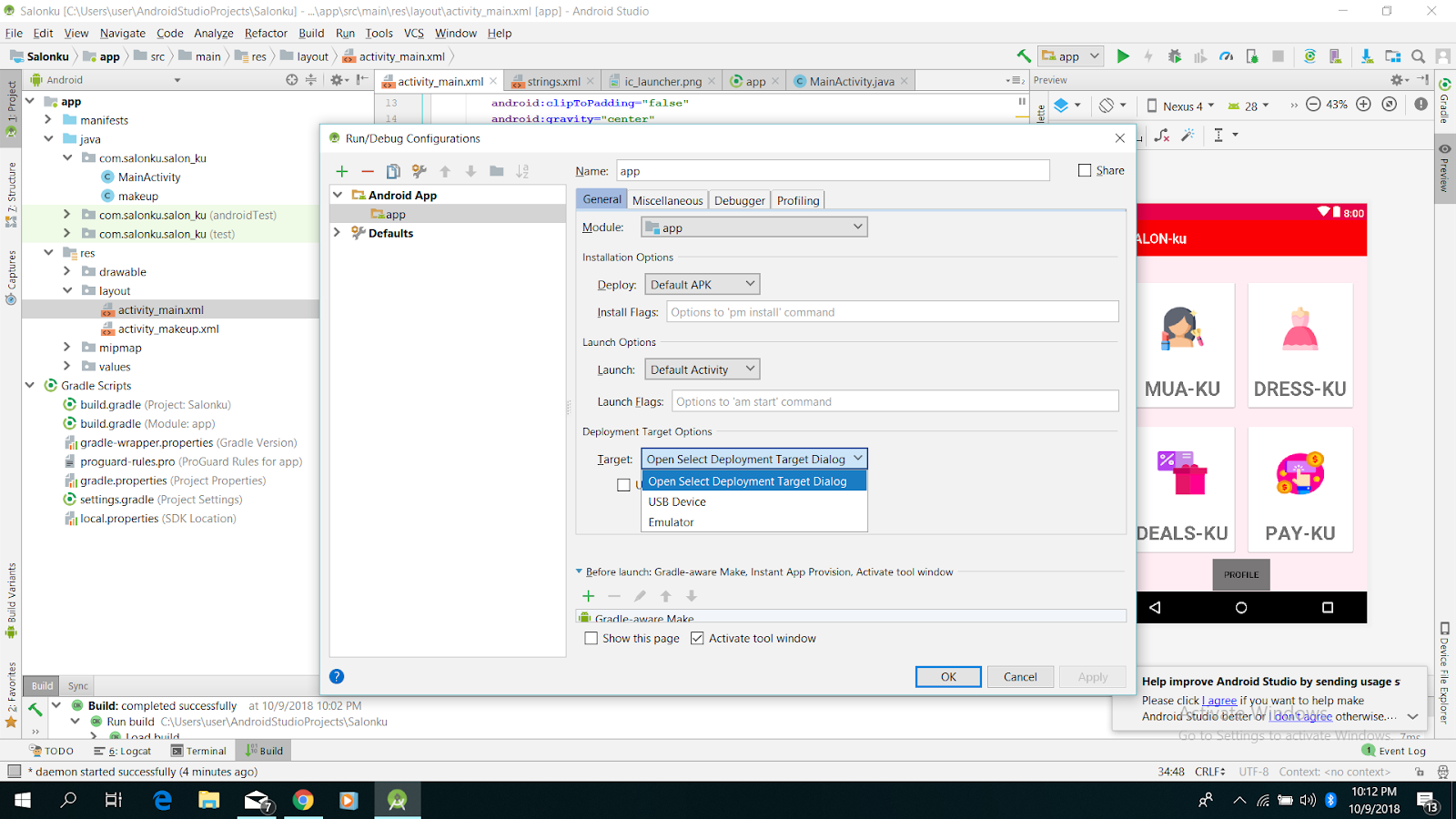The image size is (1456, 819).
Task: Tick the checkbox below the Target label
Action: (x=623, y=485)
